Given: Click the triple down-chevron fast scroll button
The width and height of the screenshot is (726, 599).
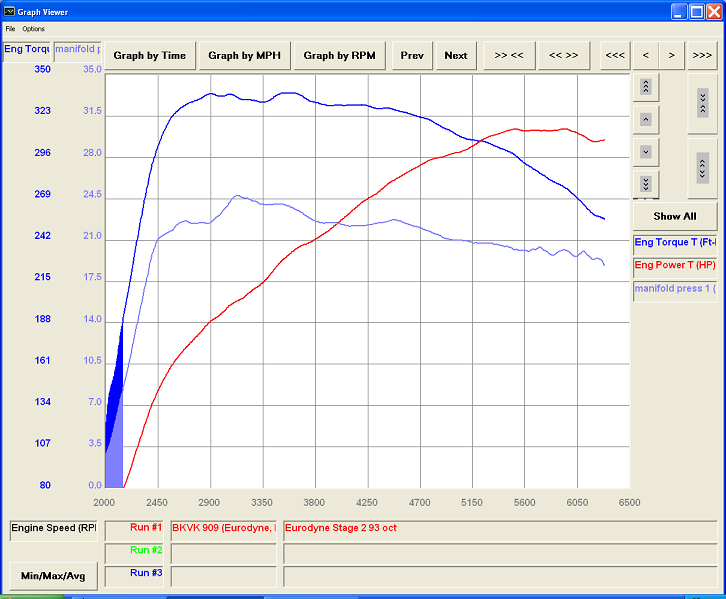Looking at the screenshot, I should pos(645,184).
